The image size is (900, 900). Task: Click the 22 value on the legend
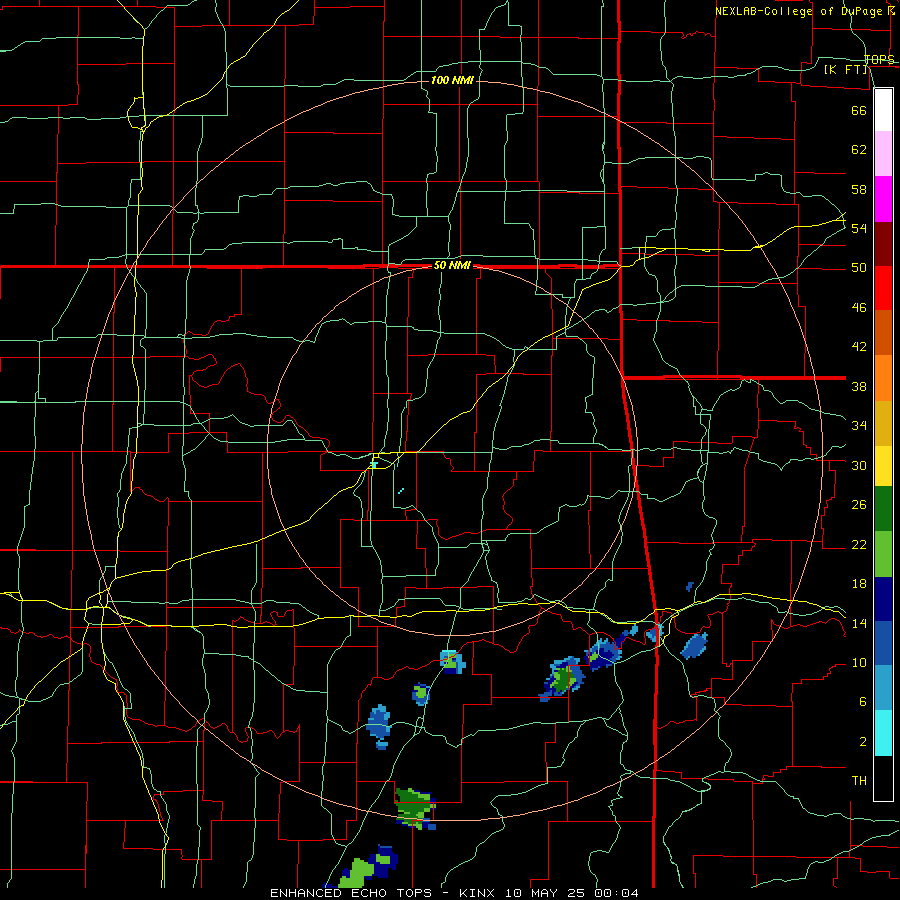pyautogui.click(x=859, y=544)
